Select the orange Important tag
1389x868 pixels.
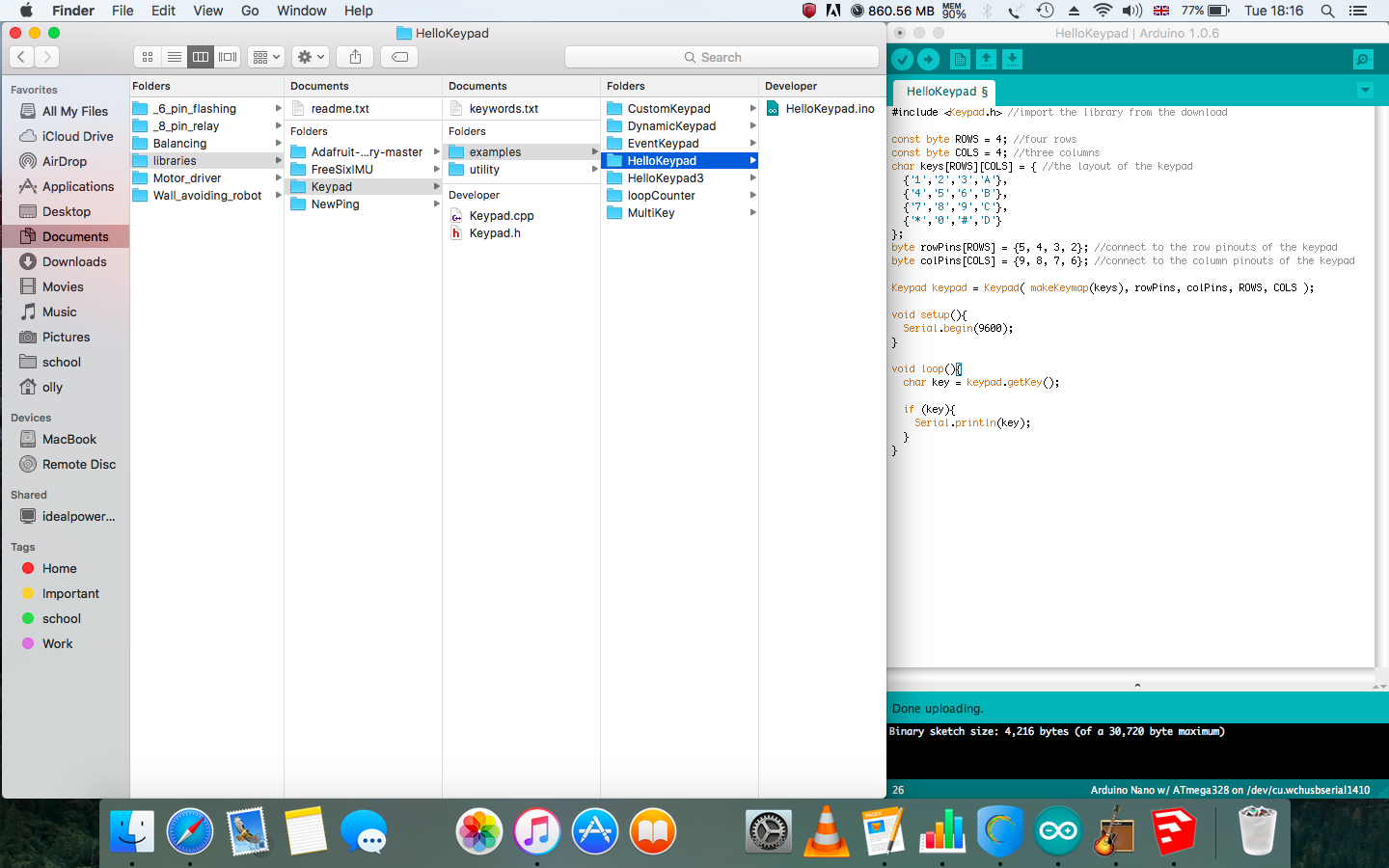66,593
